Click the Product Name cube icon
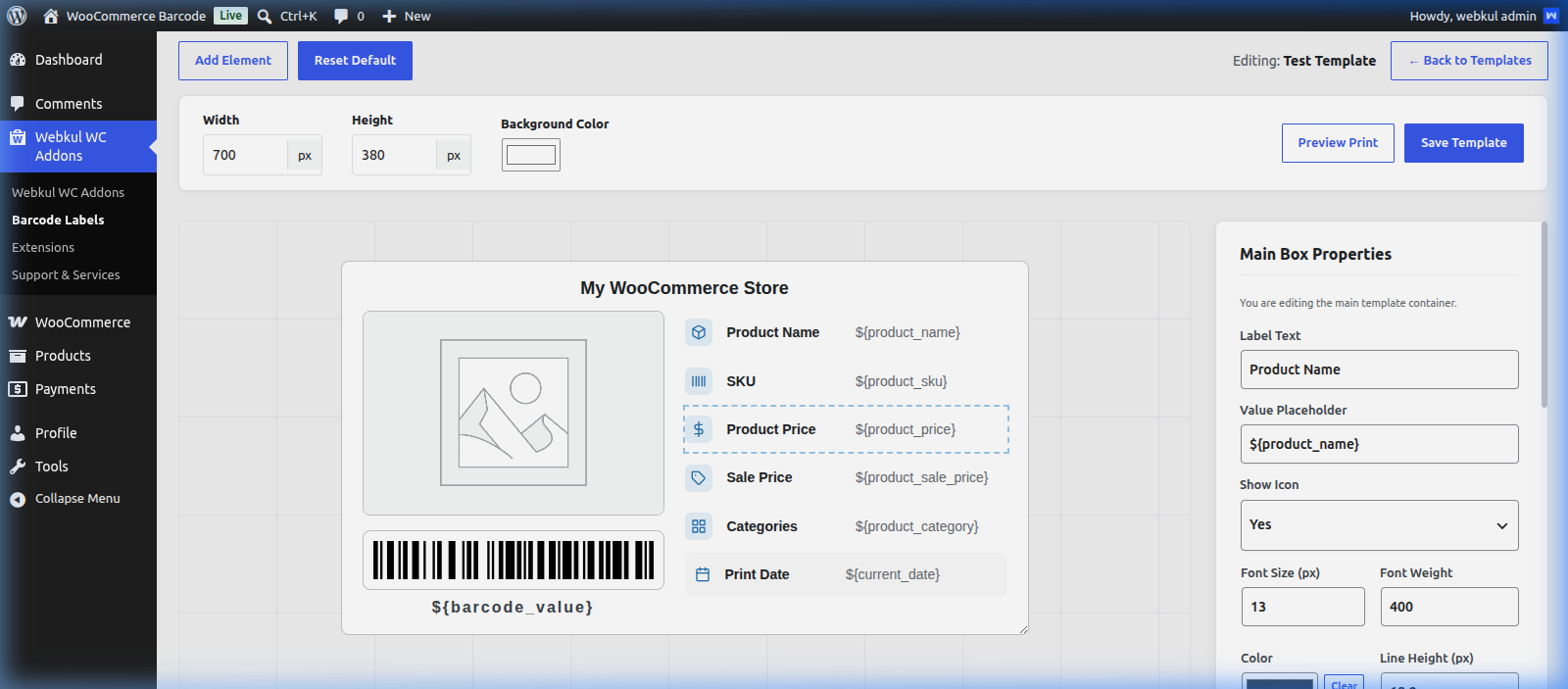1568x689 pixels. click(699, 332)
